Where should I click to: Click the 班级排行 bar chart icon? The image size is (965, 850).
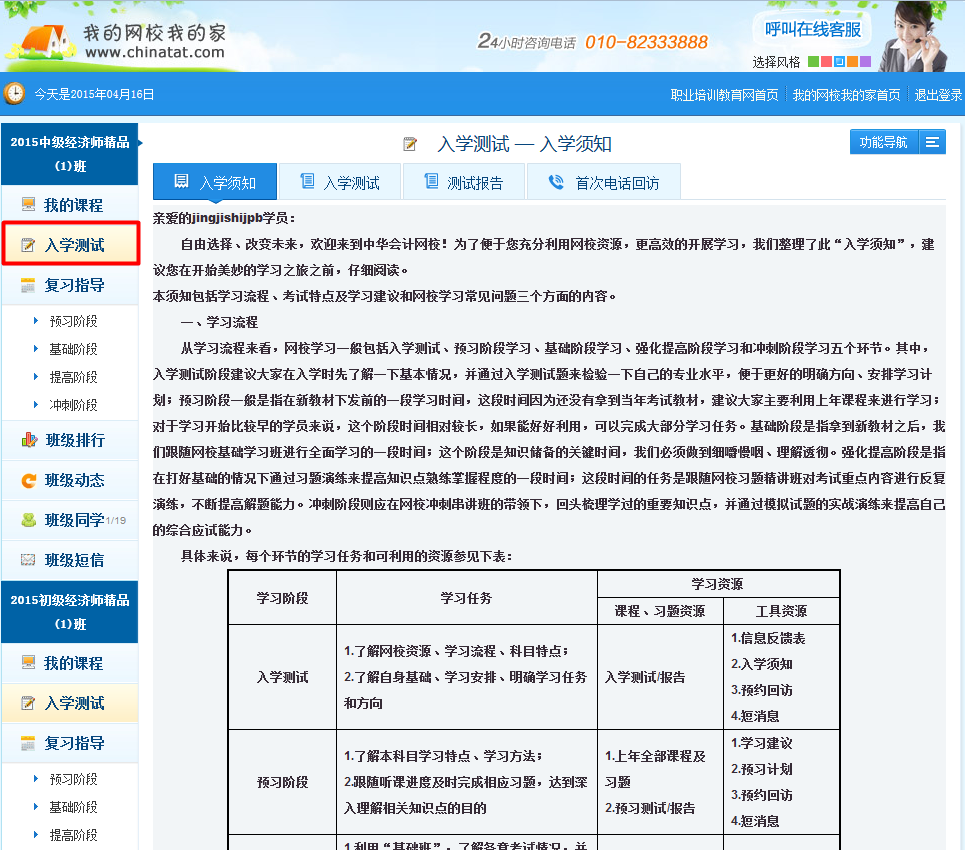(28, 440)
